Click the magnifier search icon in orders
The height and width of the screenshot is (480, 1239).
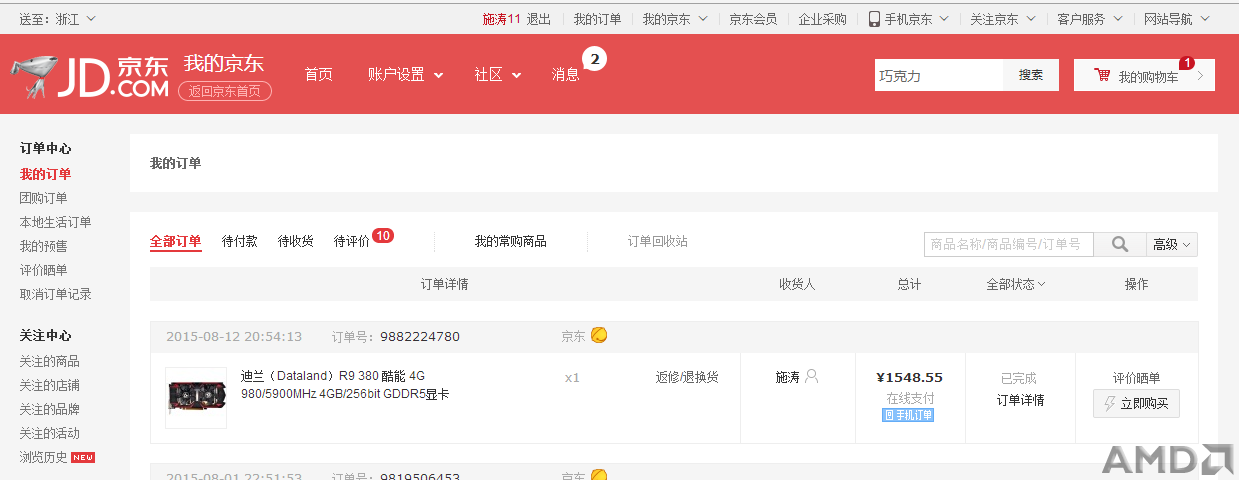[1120, 244]
